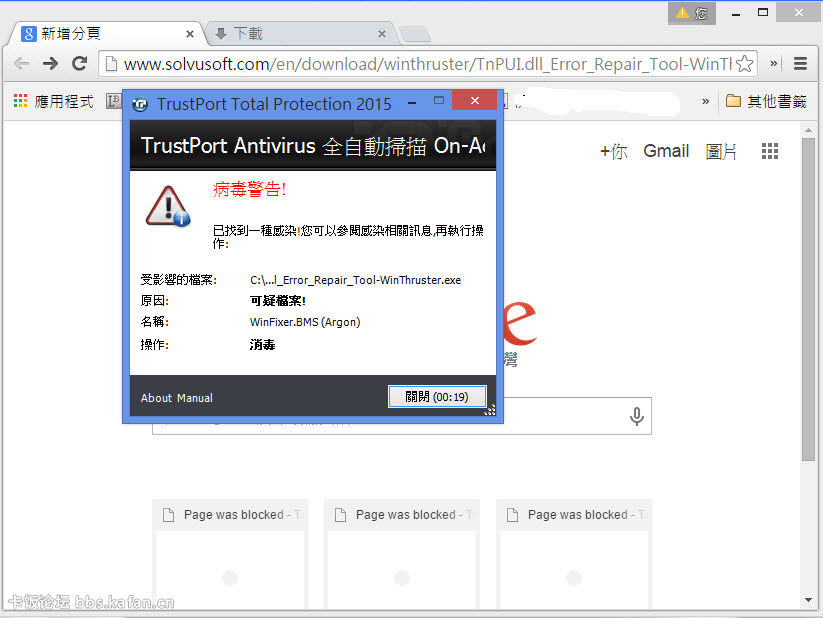Viewport: 823px width, 618px height.
Task: Expand hidden extensions chevron beside address bar
Action: point(773,64)
